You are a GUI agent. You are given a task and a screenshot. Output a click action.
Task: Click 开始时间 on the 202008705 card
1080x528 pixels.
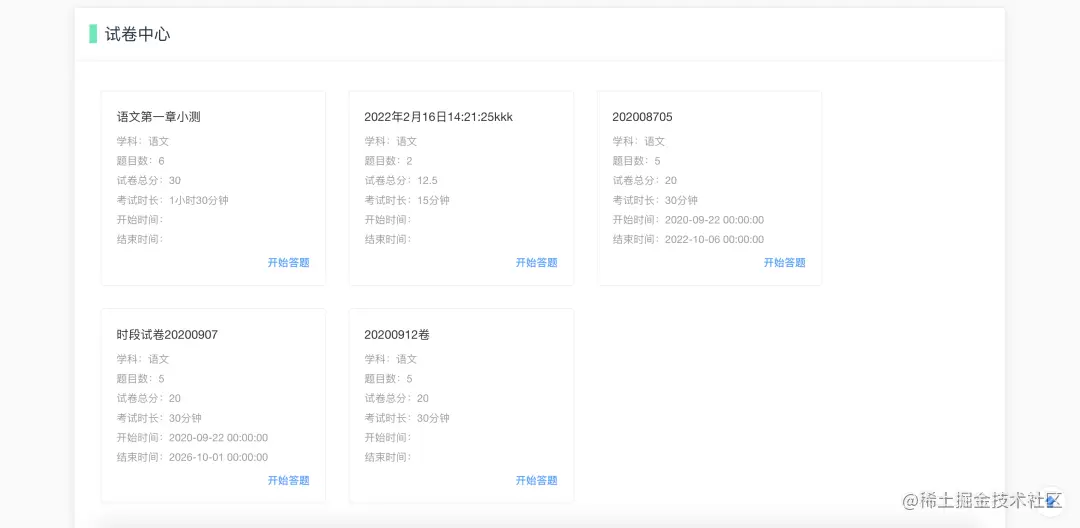coord(688,220)
